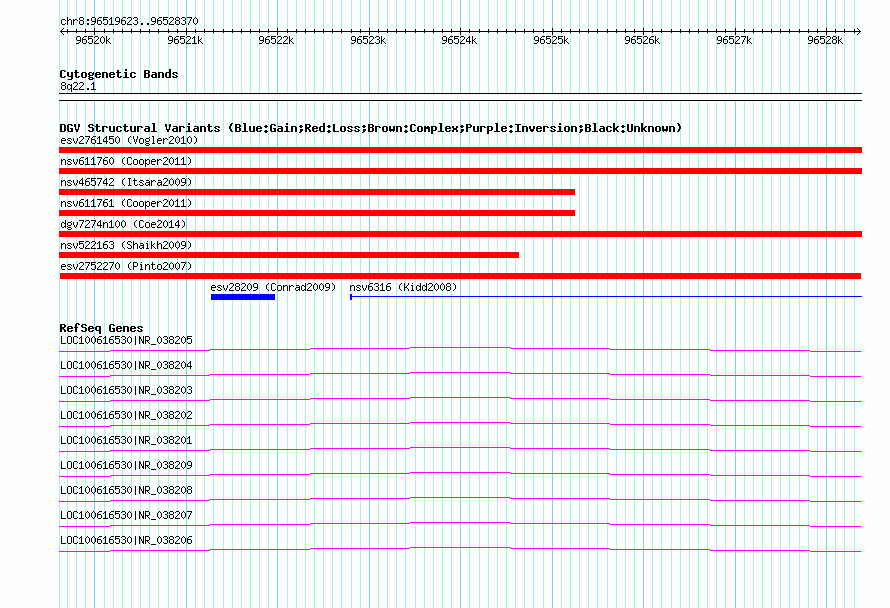Screen dimensions: 890x608
Task: Click the chr8:96519623..96528370 coordinates text
Action: coord(129,21)
